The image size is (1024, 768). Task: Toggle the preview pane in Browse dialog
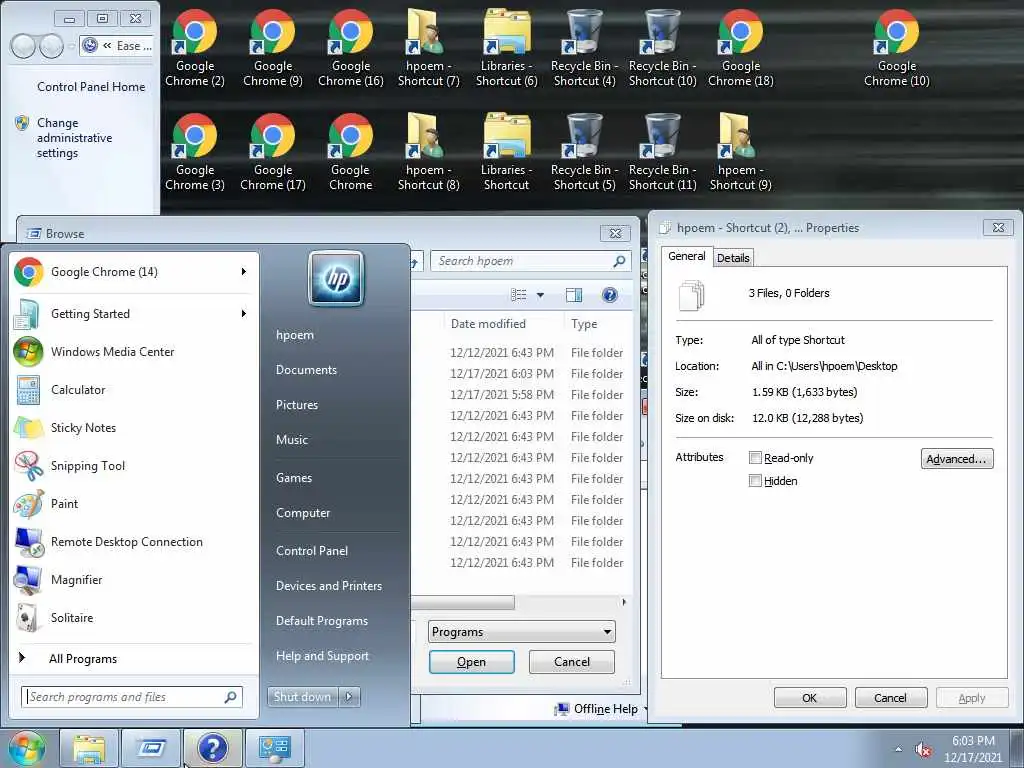tap(573, 295)
